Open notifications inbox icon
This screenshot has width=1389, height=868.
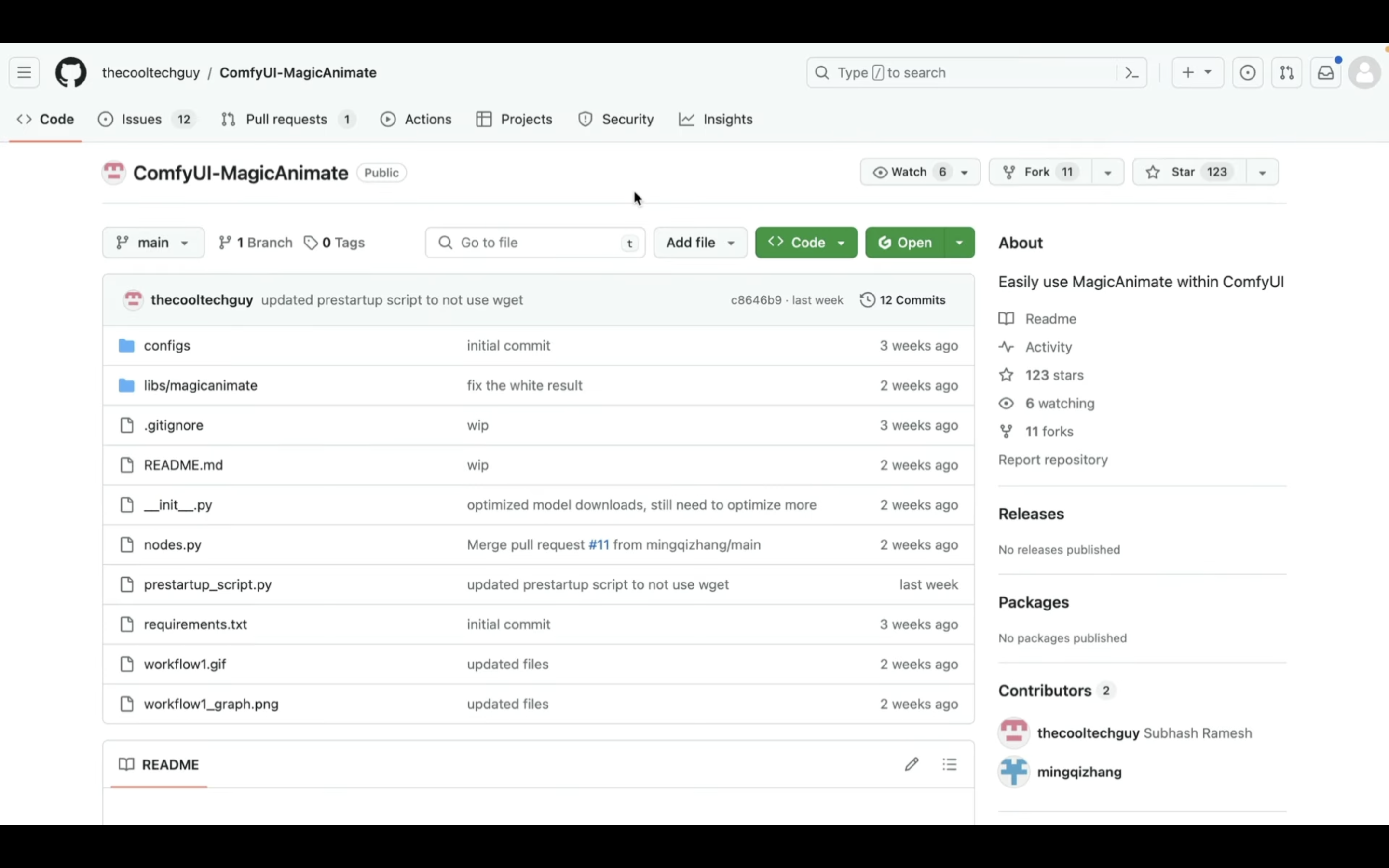pyautogui.click(x=1325, y=72)
